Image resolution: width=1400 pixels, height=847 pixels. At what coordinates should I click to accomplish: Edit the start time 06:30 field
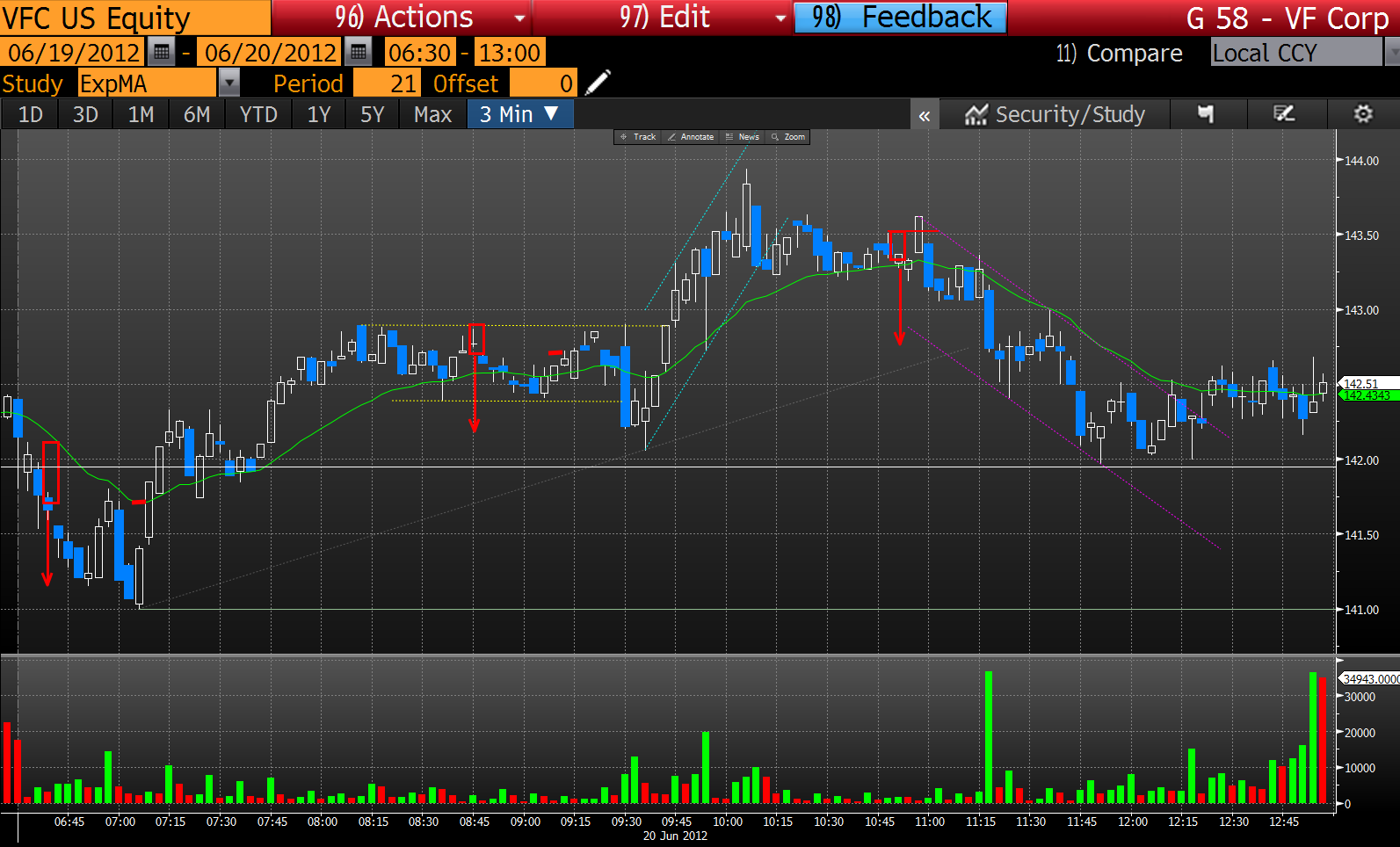pyautogui.click(x=420, y=53)
